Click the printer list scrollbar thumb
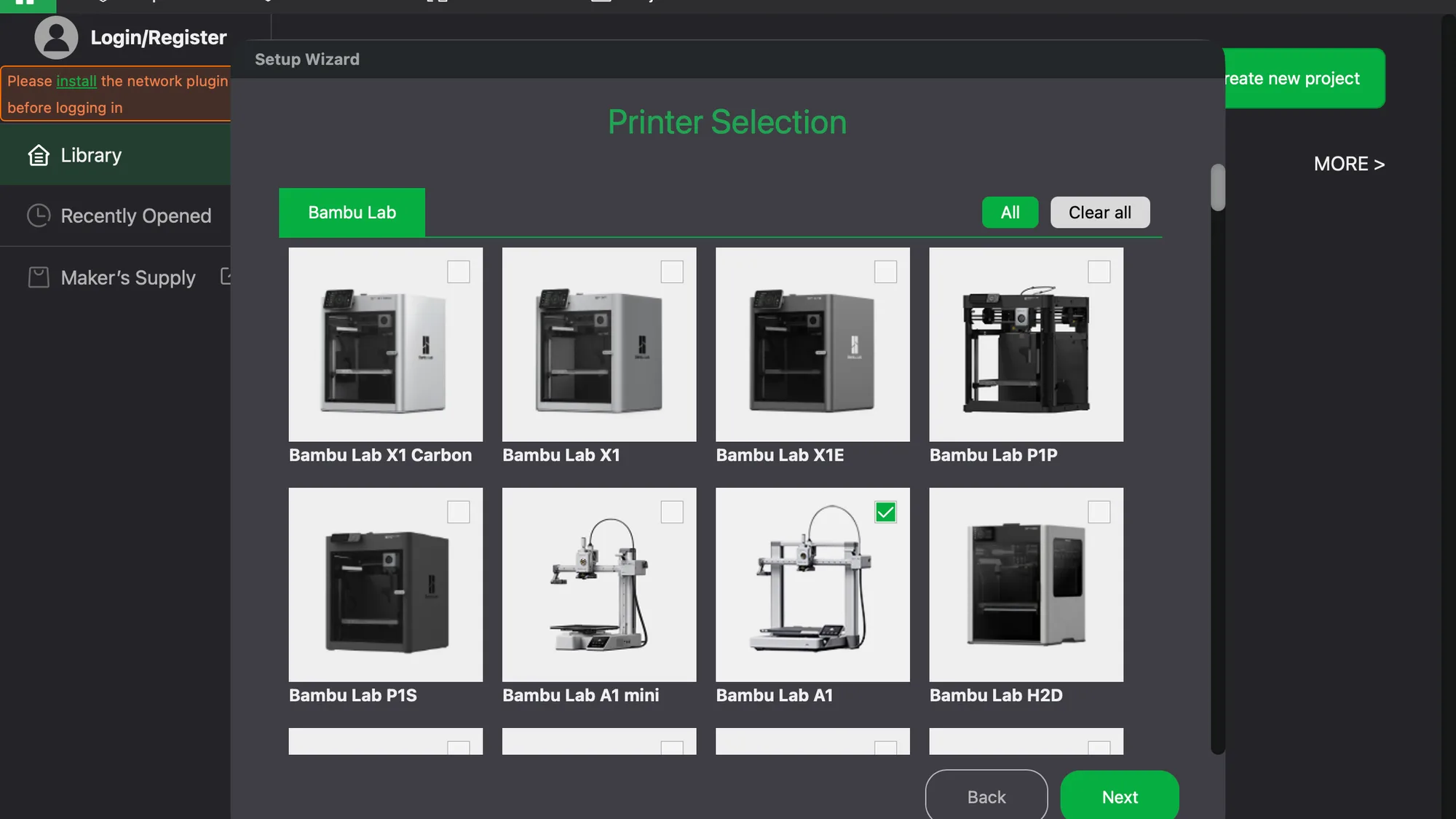Image resolution: width=1456 pixels, height=819 pixels. pos(1217,188)
